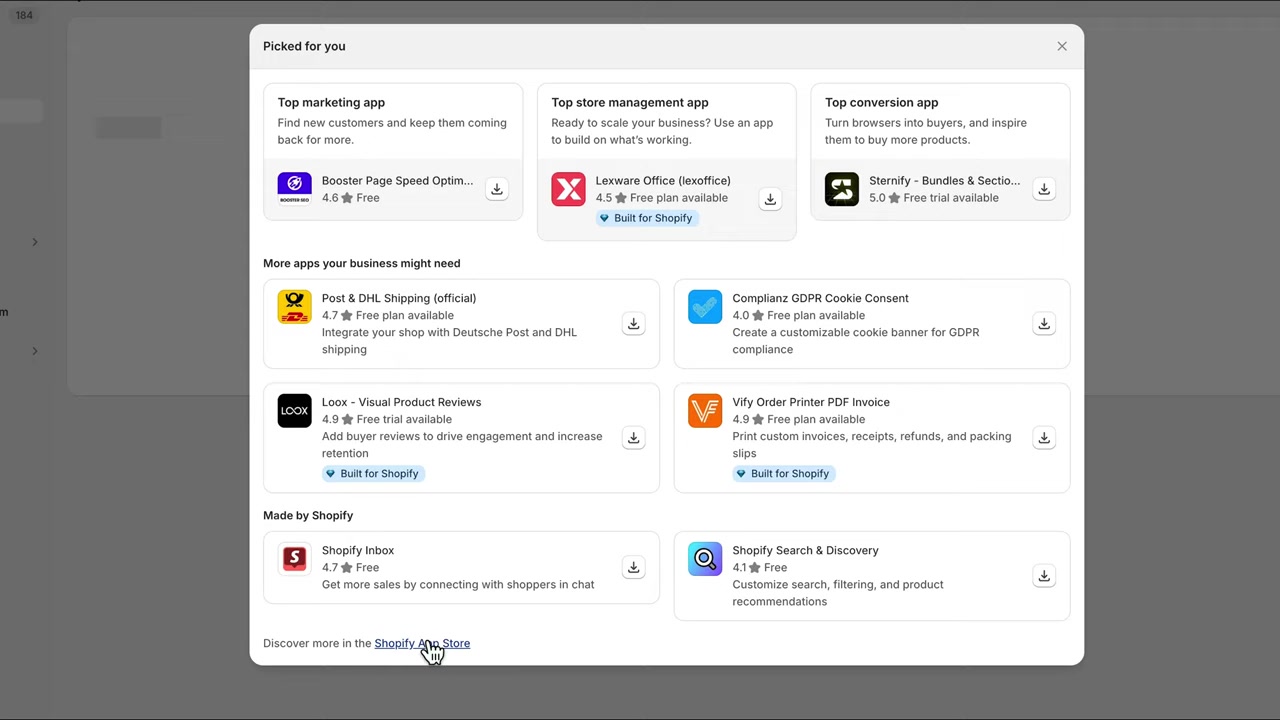1280x720 pixels.
Task: Click Shopify Inbox description about shoppers in chat
Action: coord(458,584)
